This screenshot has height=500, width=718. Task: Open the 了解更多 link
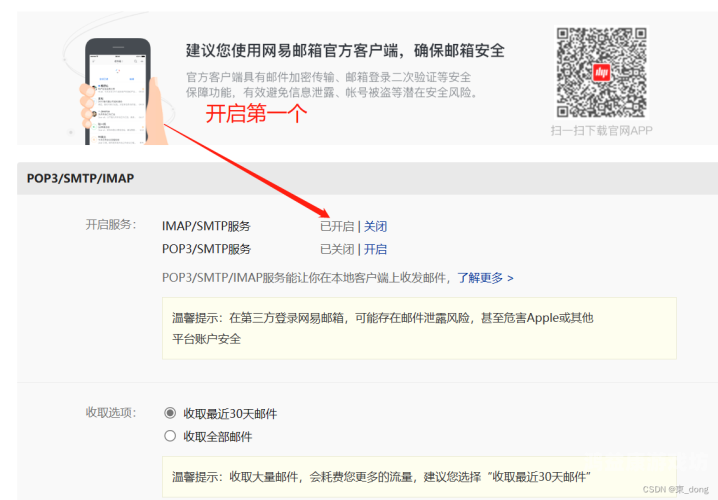485,278
